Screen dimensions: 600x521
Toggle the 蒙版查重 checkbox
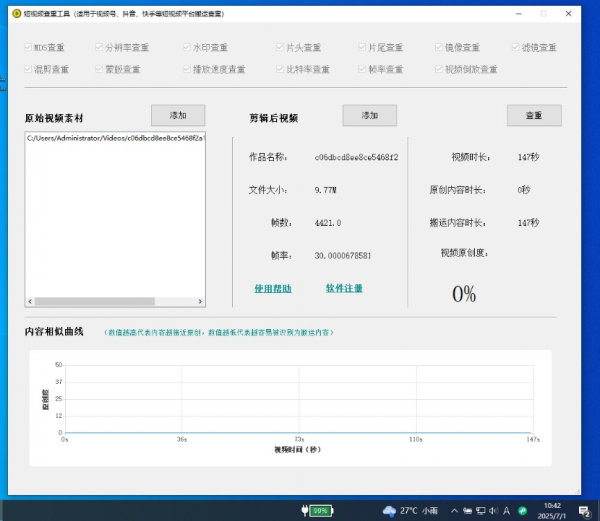coord(99,69)
